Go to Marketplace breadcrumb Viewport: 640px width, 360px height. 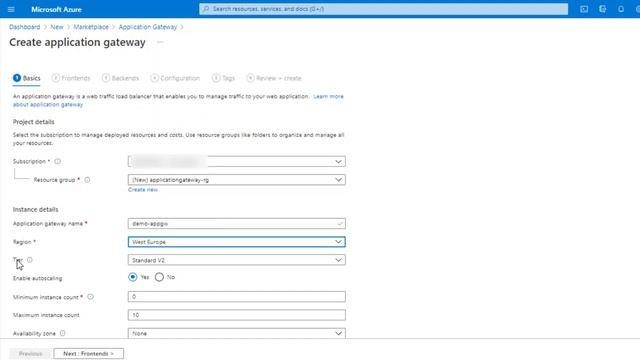click(x=91, y=27)
